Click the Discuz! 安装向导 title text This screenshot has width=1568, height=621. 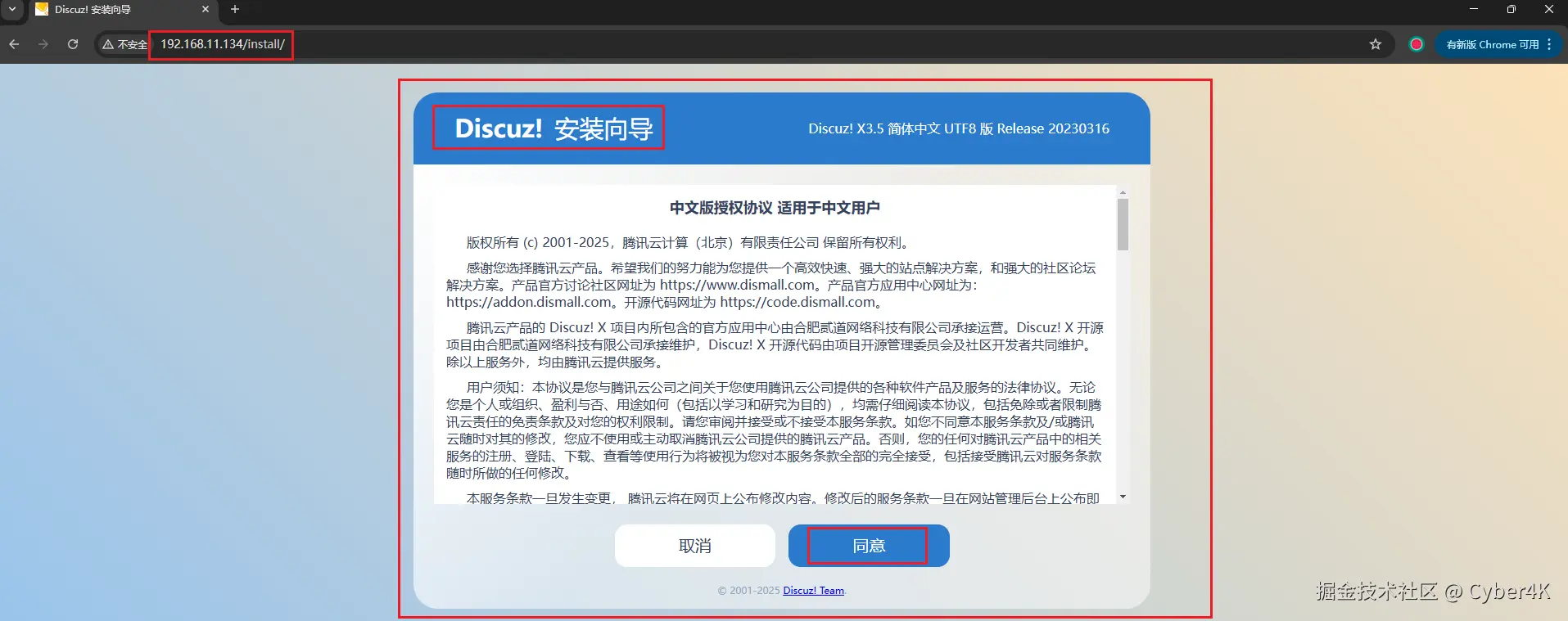tap(554, 128)
